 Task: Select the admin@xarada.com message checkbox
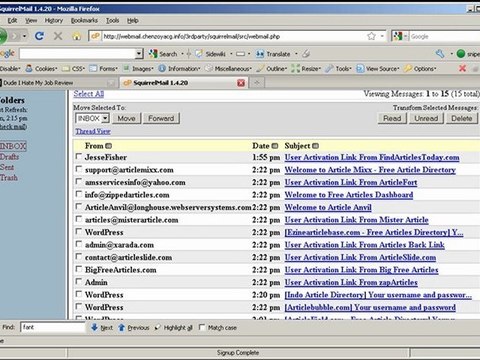point(79,244)
